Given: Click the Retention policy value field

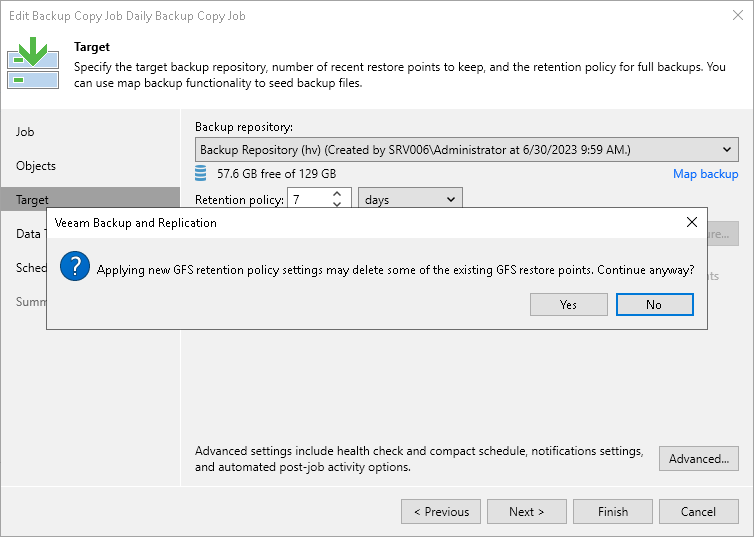Looking at the screenshot, I should tap(310, 200).
